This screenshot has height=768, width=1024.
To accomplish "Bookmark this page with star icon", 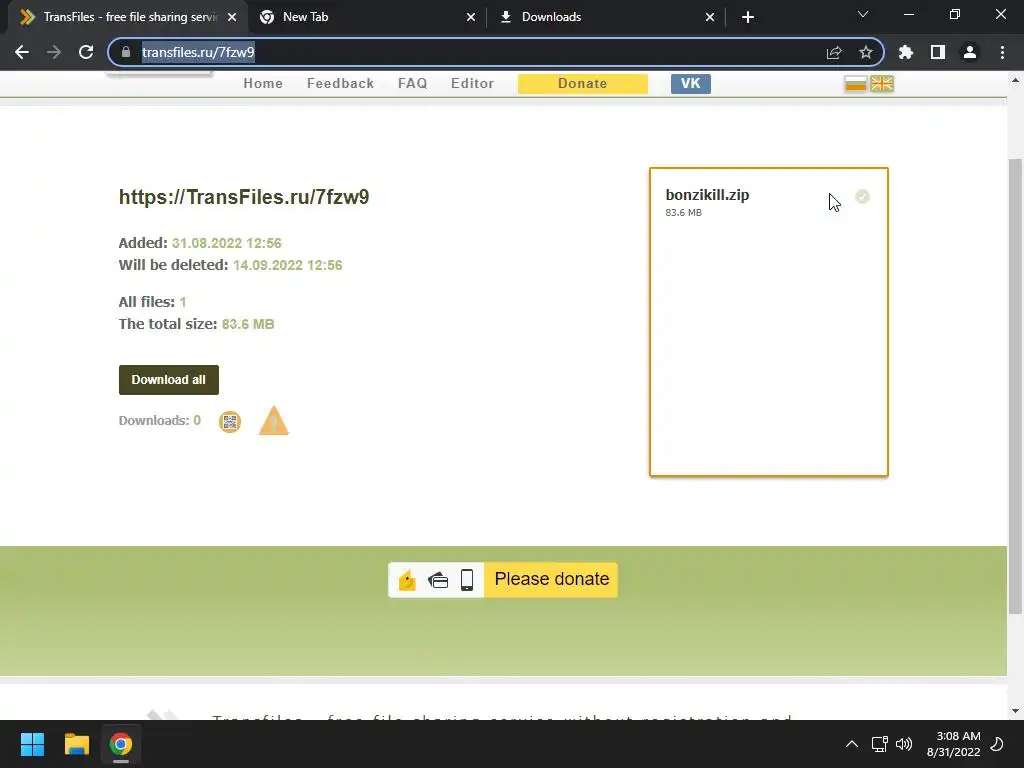I will (866, 52).
